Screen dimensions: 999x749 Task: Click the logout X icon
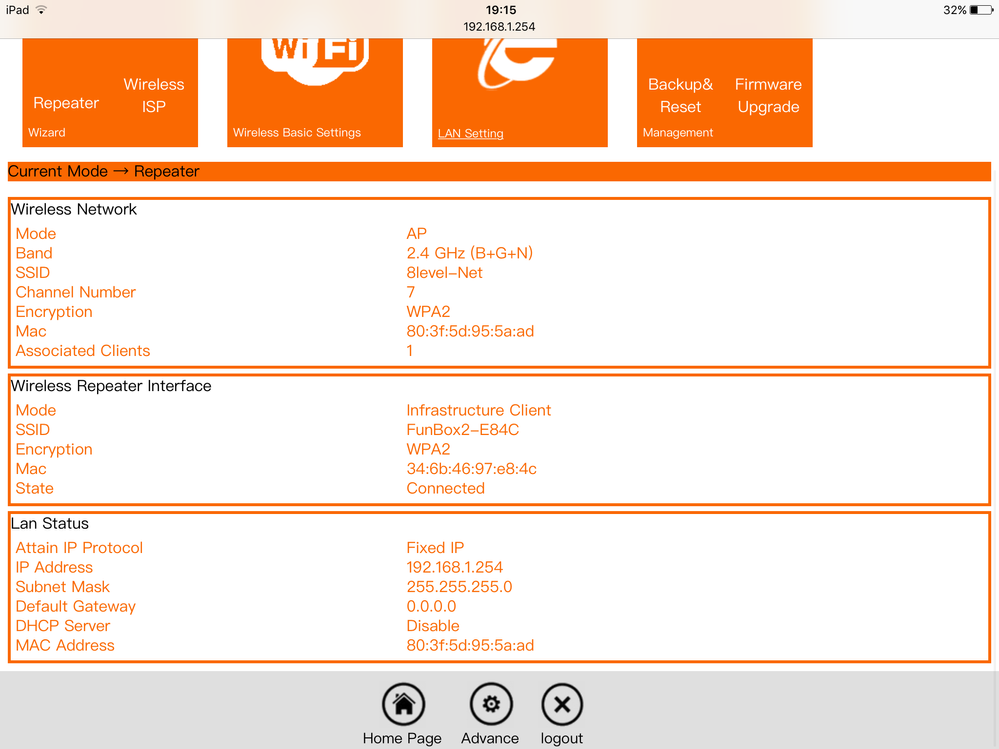tap(562, 705)
